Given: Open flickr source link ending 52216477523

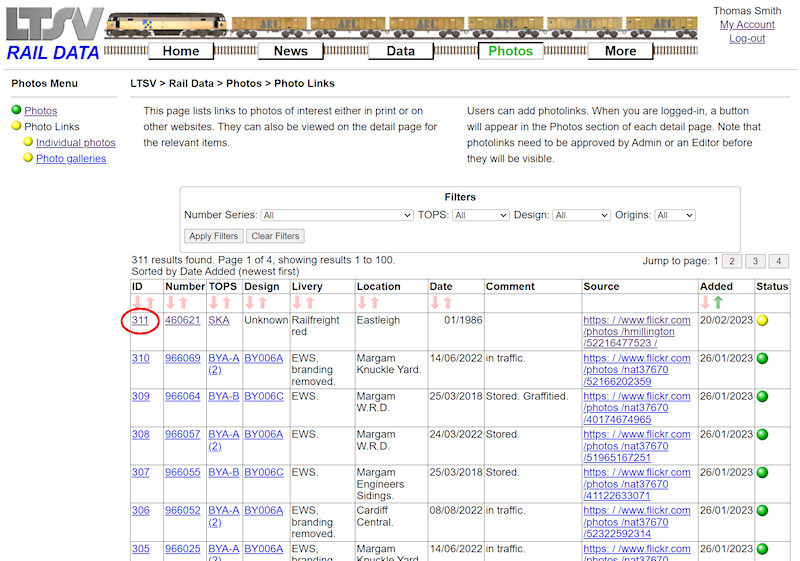Looking at the screenshot, I should coord(637,332).
